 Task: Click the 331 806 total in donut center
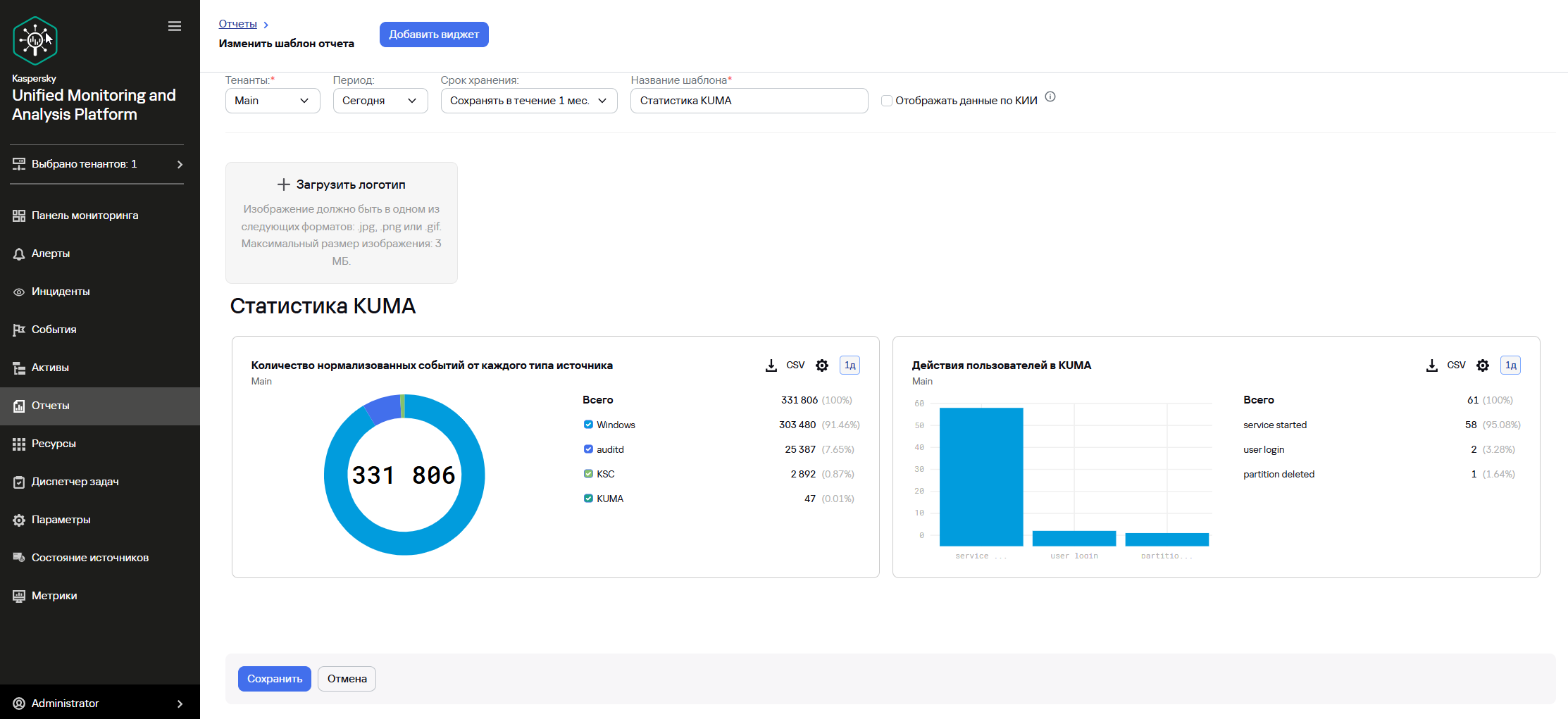[404, 475]
